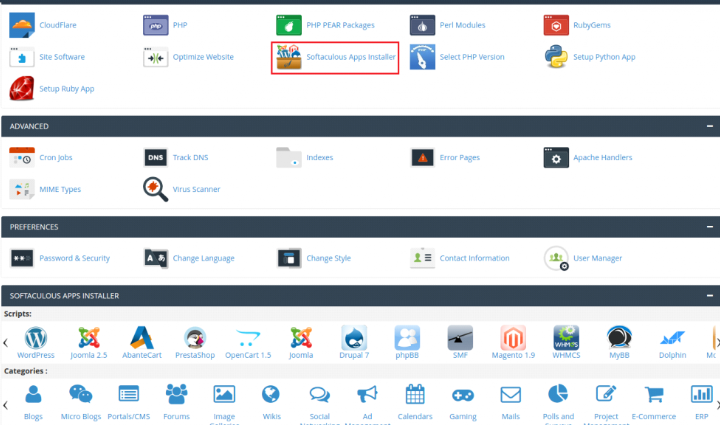Launch the Softaculous Apps Installer icon

tap(289, 57)
